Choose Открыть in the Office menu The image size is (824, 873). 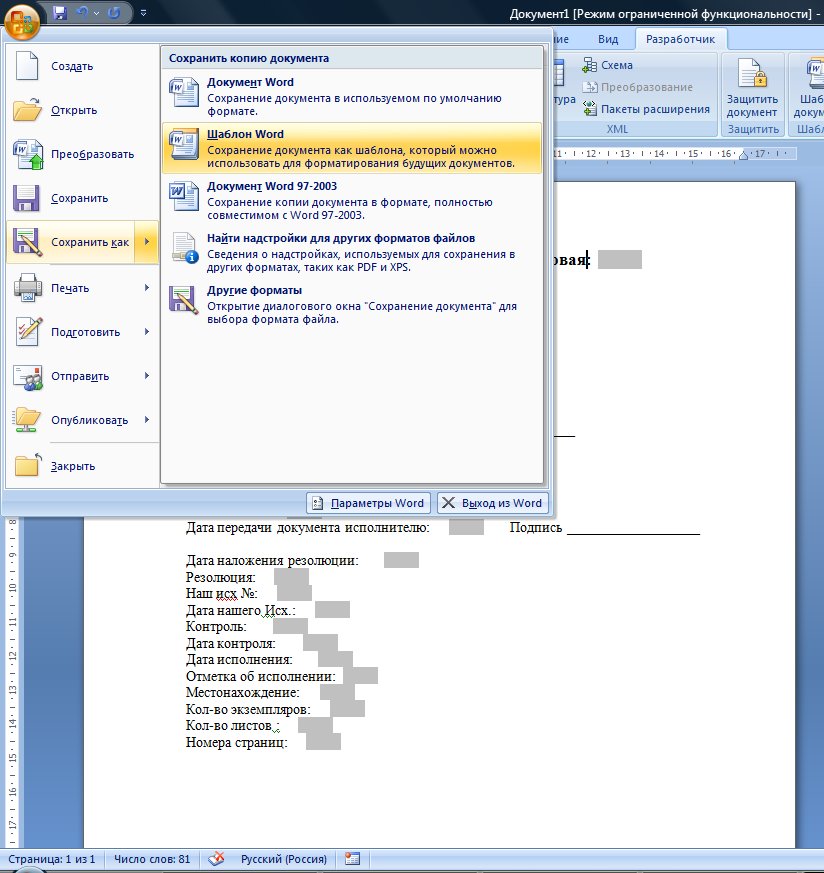pyautogui.click(x=83, y=110)
